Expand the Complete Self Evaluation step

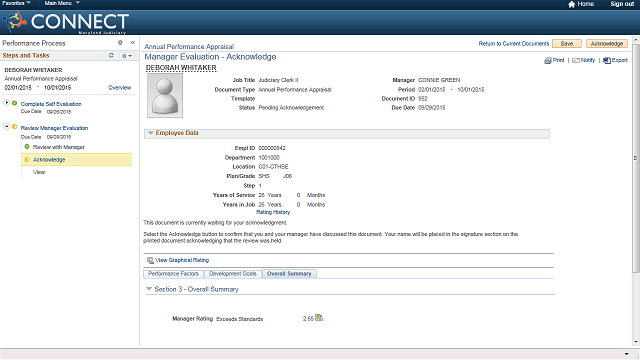coord(7,103)
